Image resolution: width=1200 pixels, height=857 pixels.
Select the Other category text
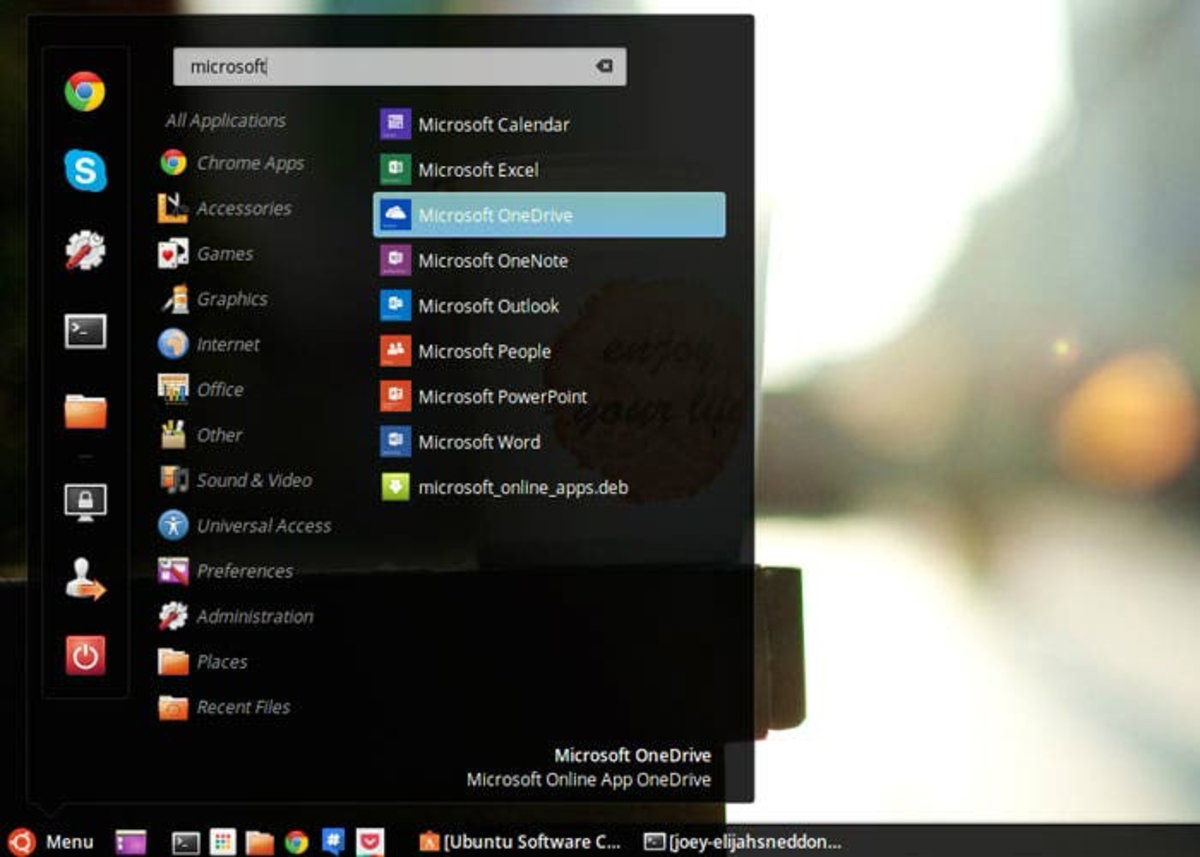(x=219, y=435)
